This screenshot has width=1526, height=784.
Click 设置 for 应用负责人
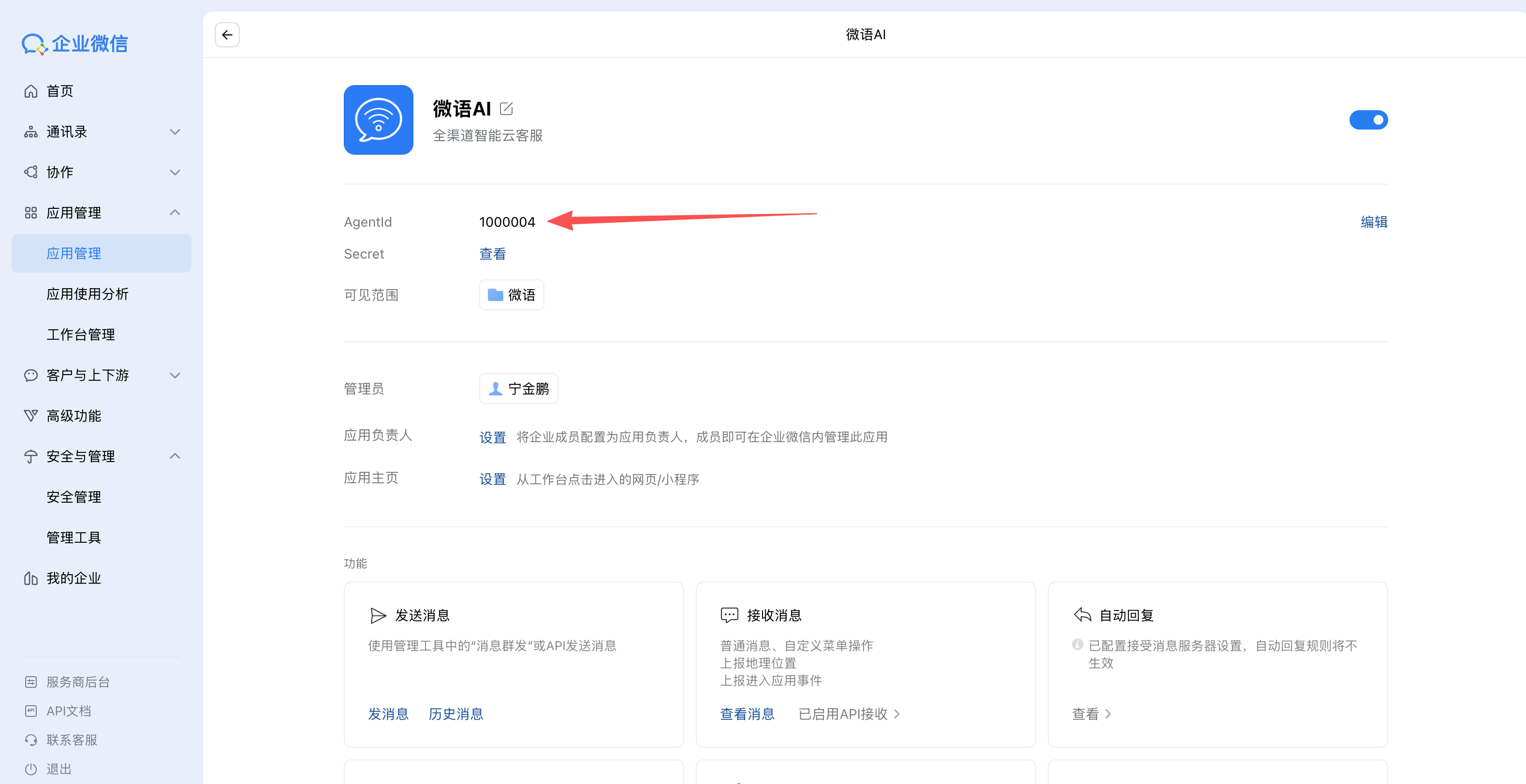492,437
